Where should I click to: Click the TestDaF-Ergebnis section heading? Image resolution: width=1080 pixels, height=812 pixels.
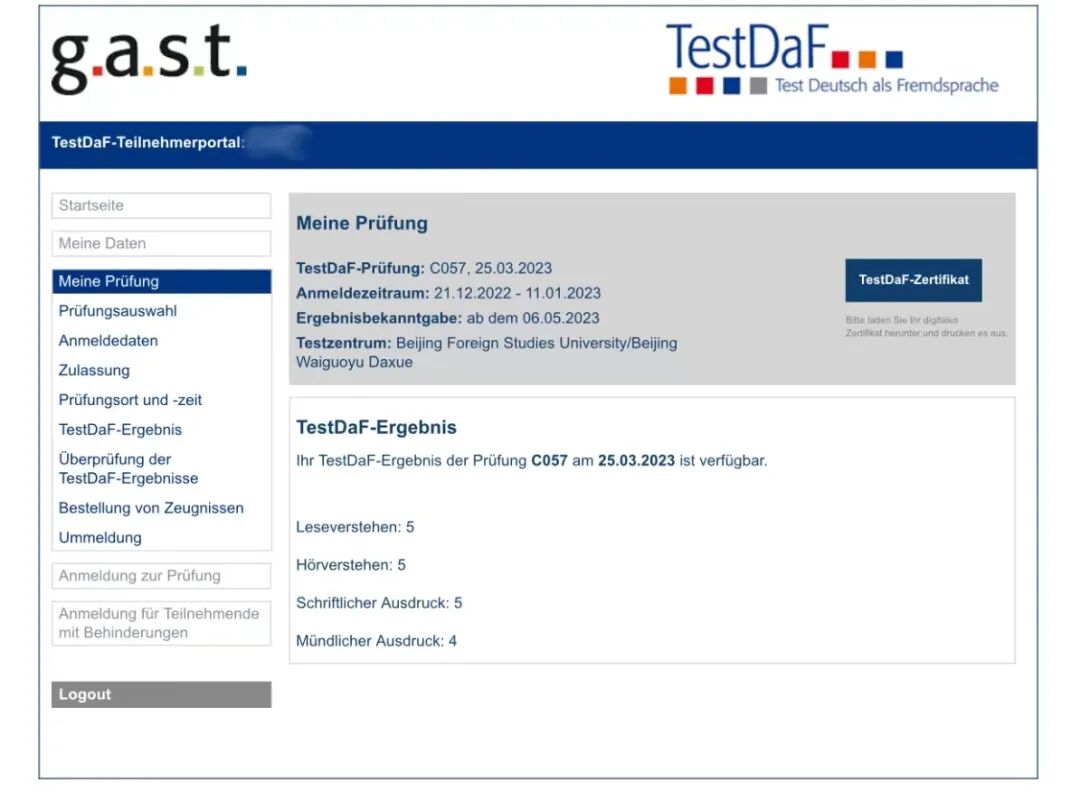tap(376, 428)
